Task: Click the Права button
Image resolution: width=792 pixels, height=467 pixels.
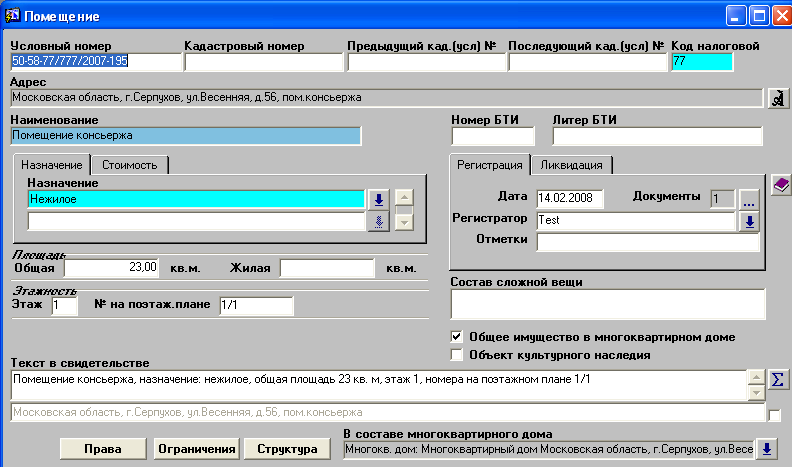Action: pos(103,449)
